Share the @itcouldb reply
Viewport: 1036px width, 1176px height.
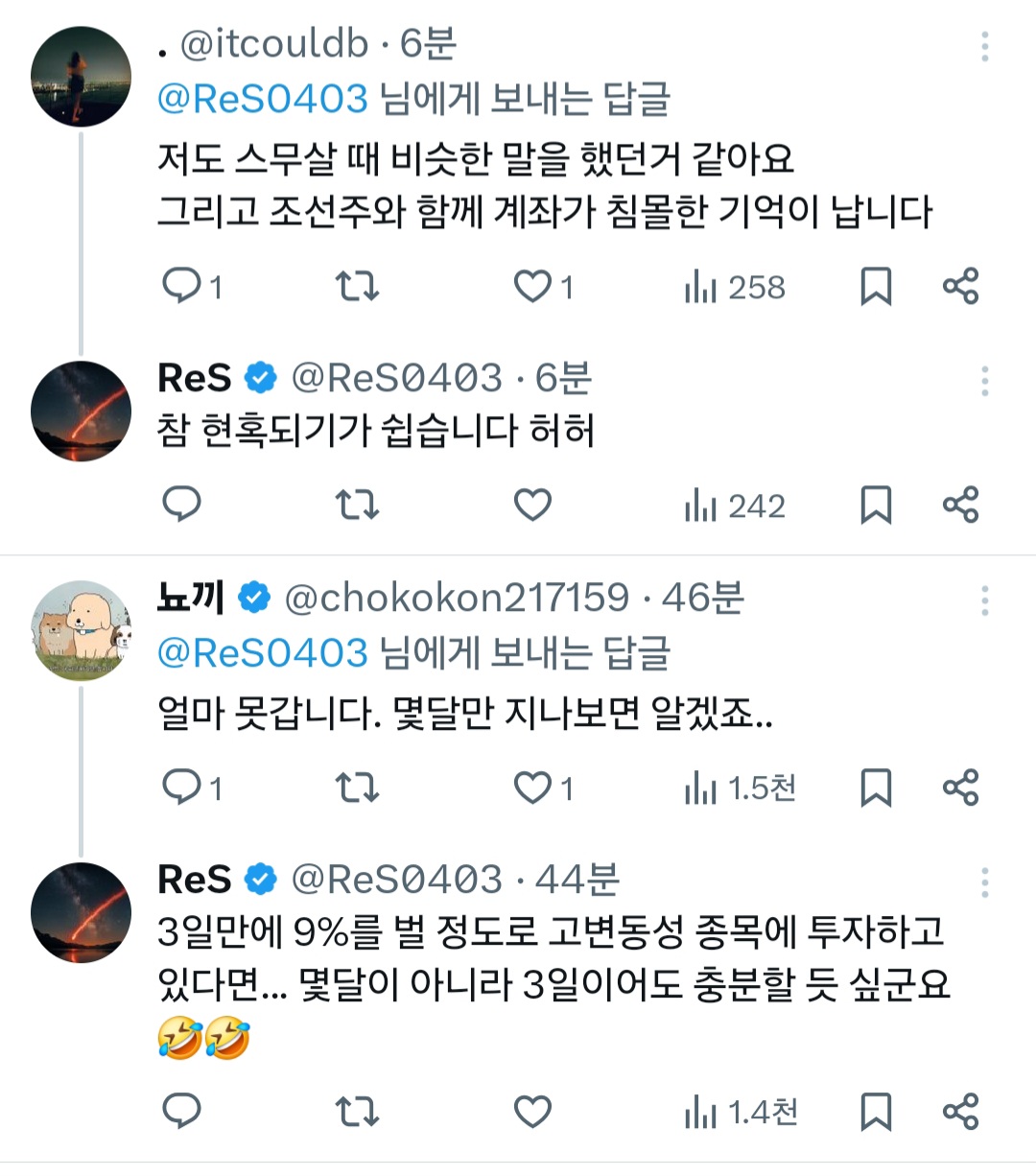(x=960, y=286)
